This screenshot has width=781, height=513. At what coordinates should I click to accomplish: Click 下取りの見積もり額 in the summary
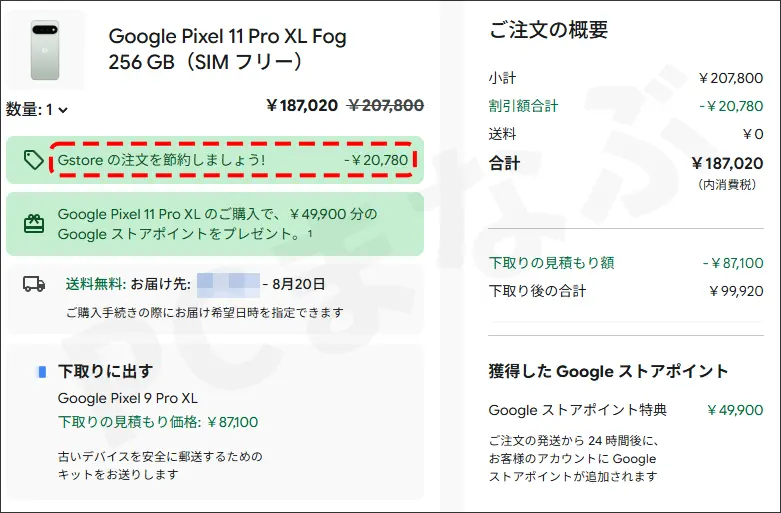click(551, 262)
